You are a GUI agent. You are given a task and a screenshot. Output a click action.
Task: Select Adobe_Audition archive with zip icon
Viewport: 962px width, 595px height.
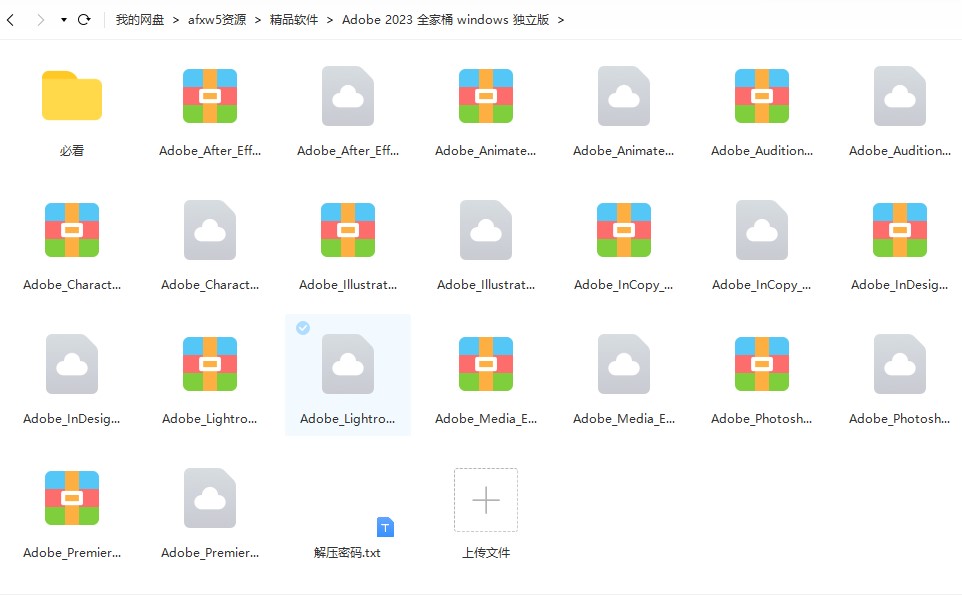(762, 96)
